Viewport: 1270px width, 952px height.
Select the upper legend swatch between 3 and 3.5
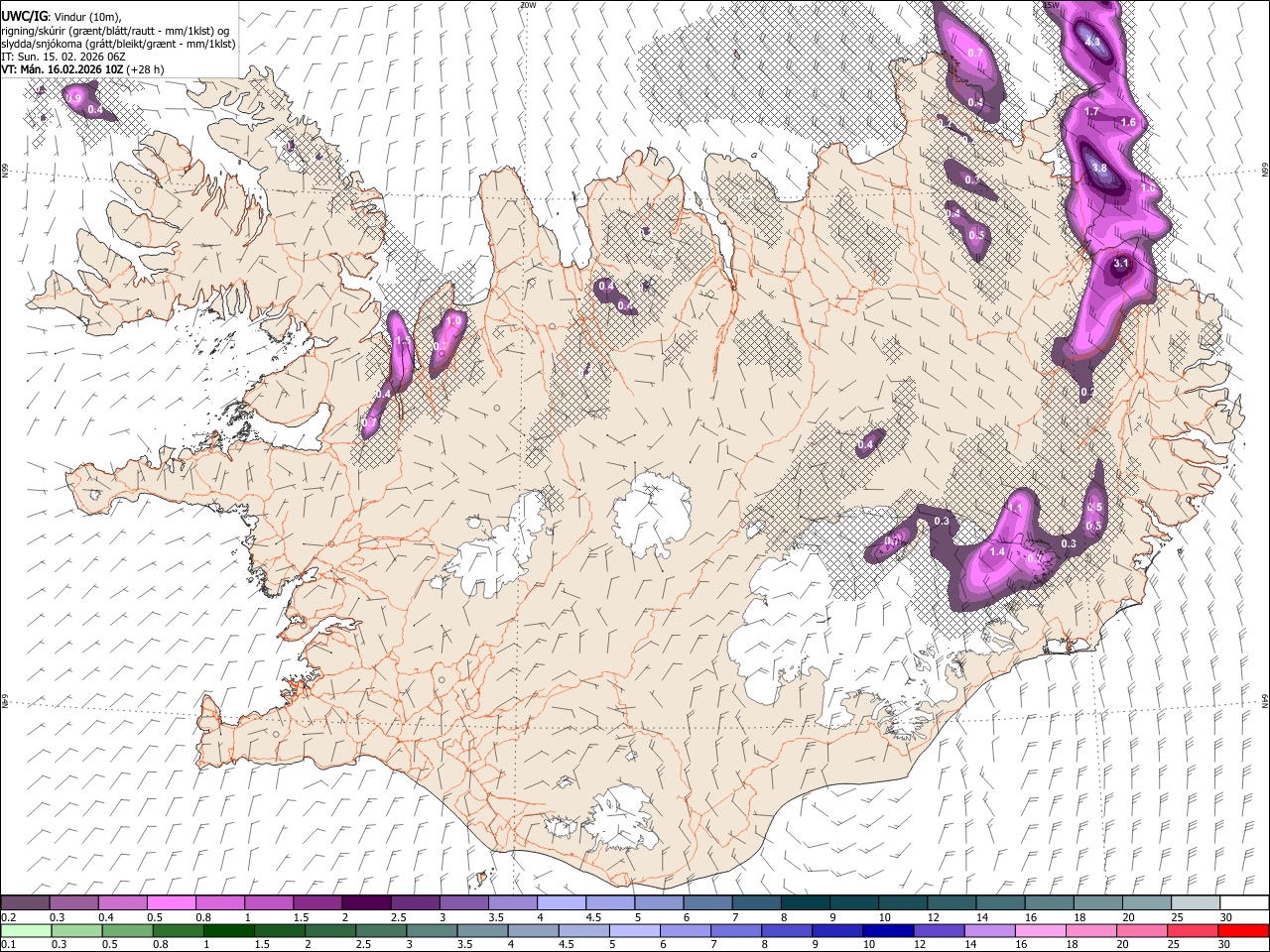(462, 903)
